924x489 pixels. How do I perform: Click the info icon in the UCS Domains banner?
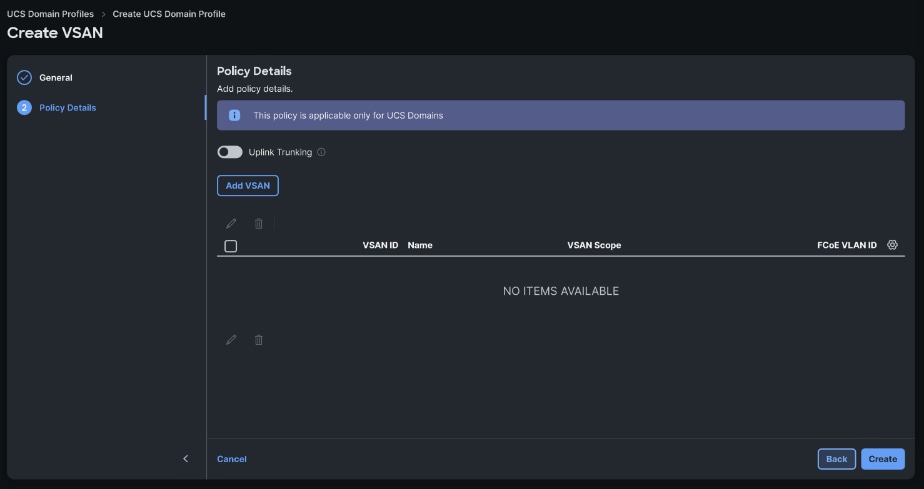(235, 115)
